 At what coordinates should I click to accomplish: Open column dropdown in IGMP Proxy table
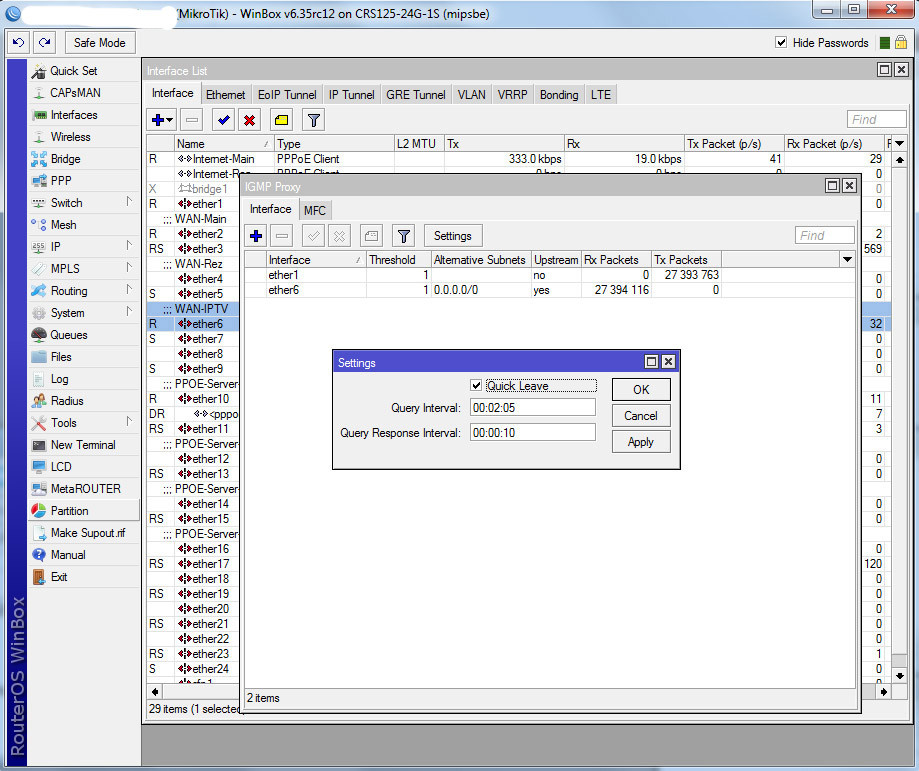(x=847, y=260)
